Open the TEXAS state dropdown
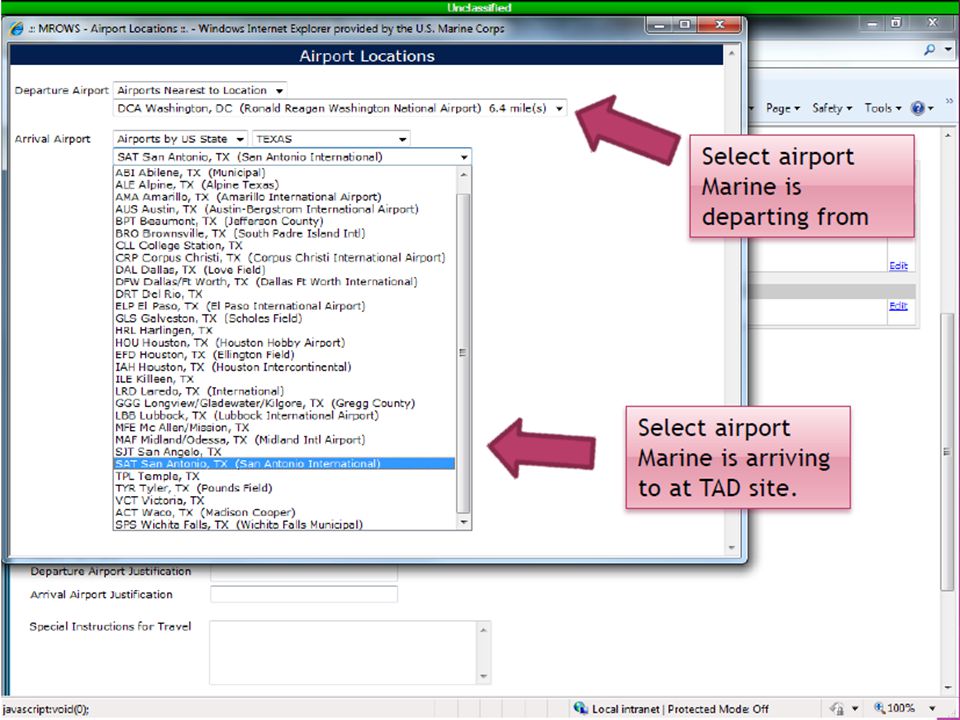Screen dimensions: 960x720 331,139
